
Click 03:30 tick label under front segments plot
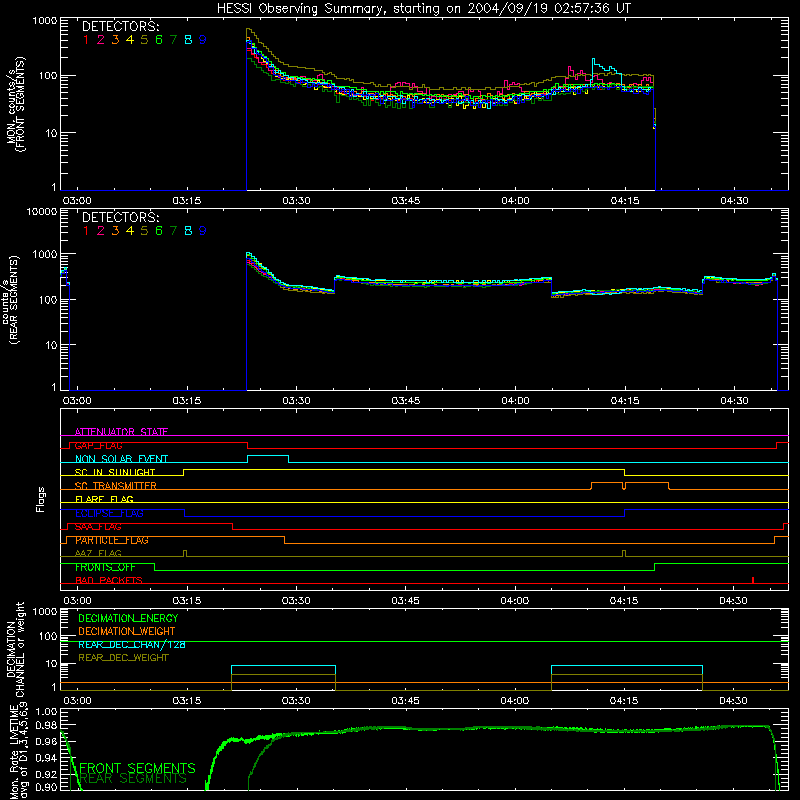click(296, 201)
